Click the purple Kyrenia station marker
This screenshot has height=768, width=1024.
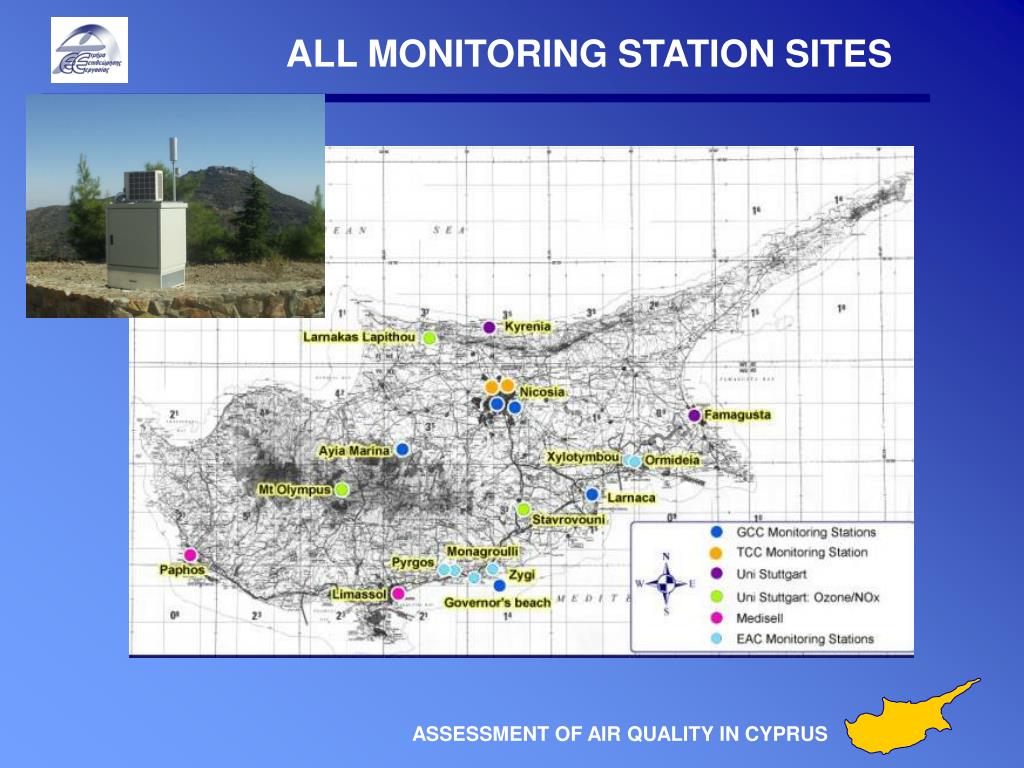tap(489, 327)
